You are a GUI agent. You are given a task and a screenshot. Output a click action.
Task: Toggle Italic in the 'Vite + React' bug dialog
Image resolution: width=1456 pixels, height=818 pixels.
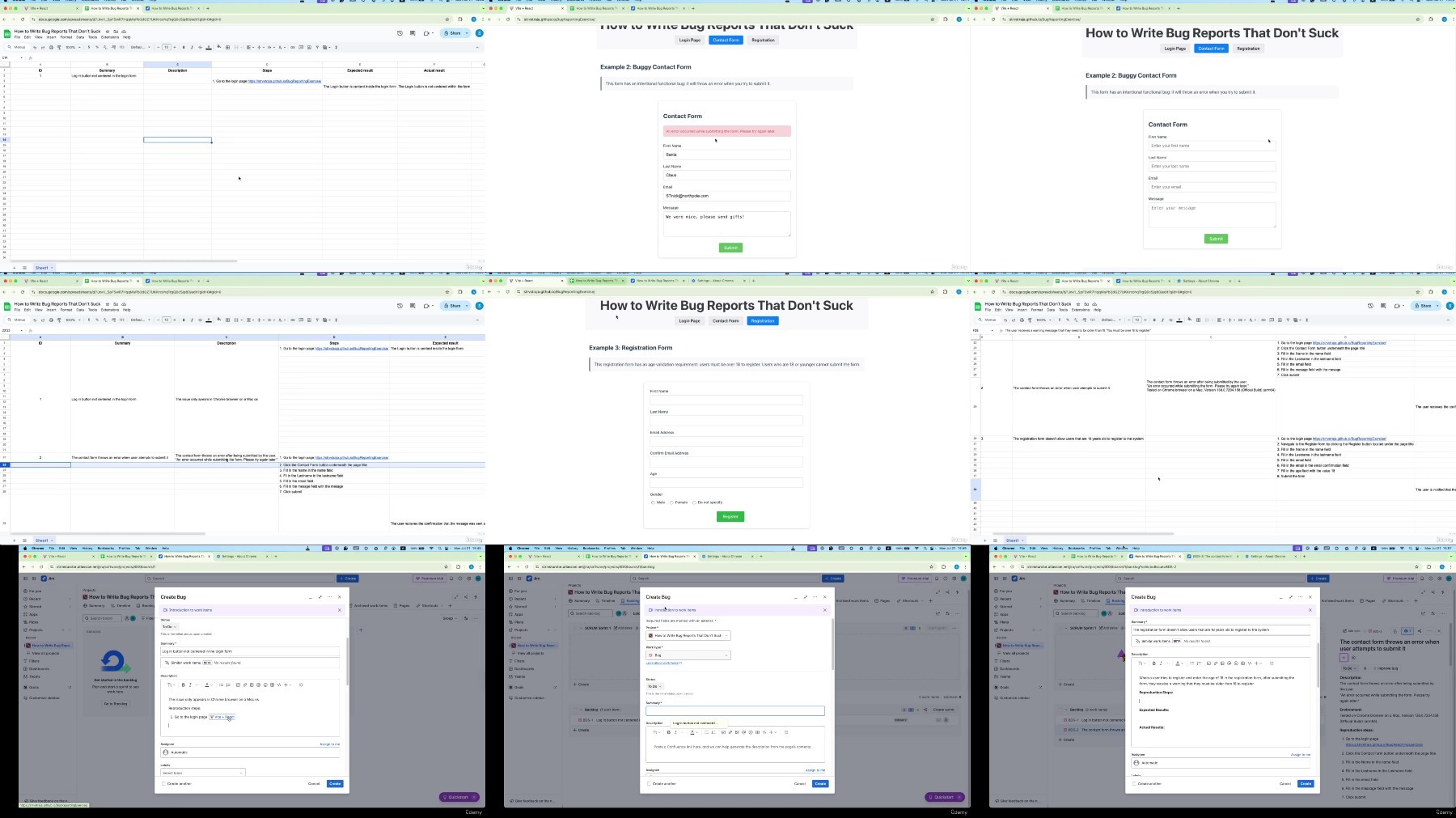190,684
